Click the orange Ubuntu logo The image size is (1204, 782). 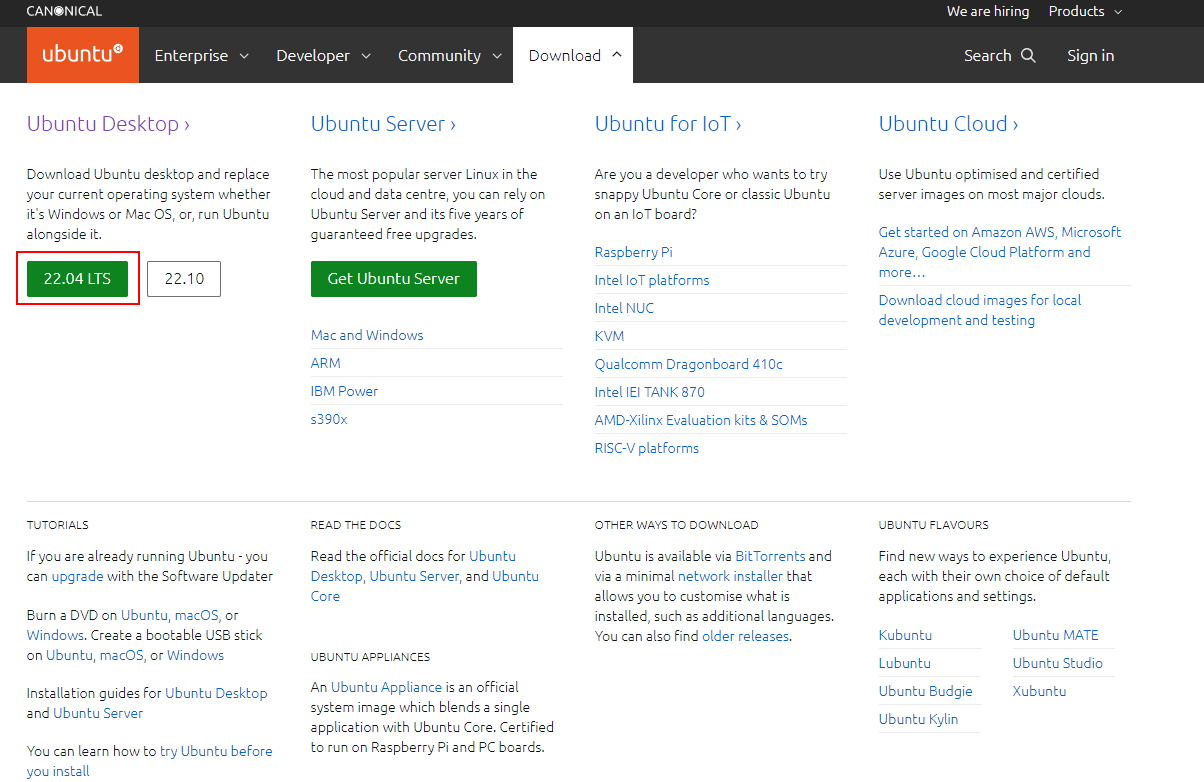pos(82,55)
